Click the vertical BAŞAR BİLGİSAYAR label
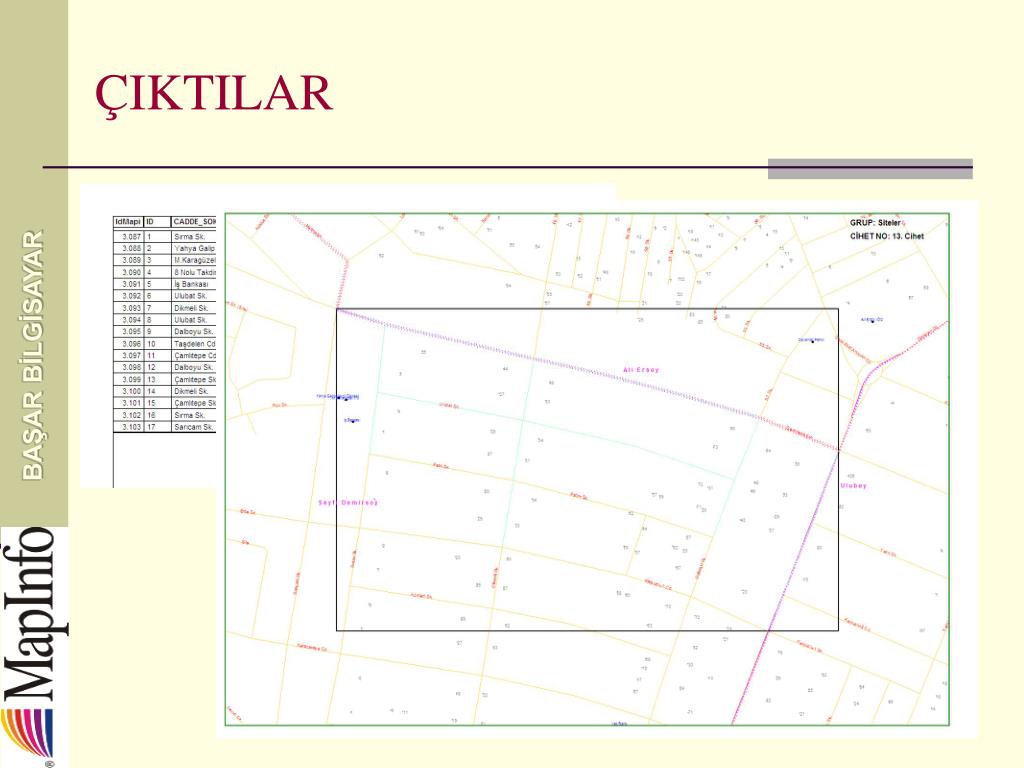1024x768 pixels. point(33,355)
